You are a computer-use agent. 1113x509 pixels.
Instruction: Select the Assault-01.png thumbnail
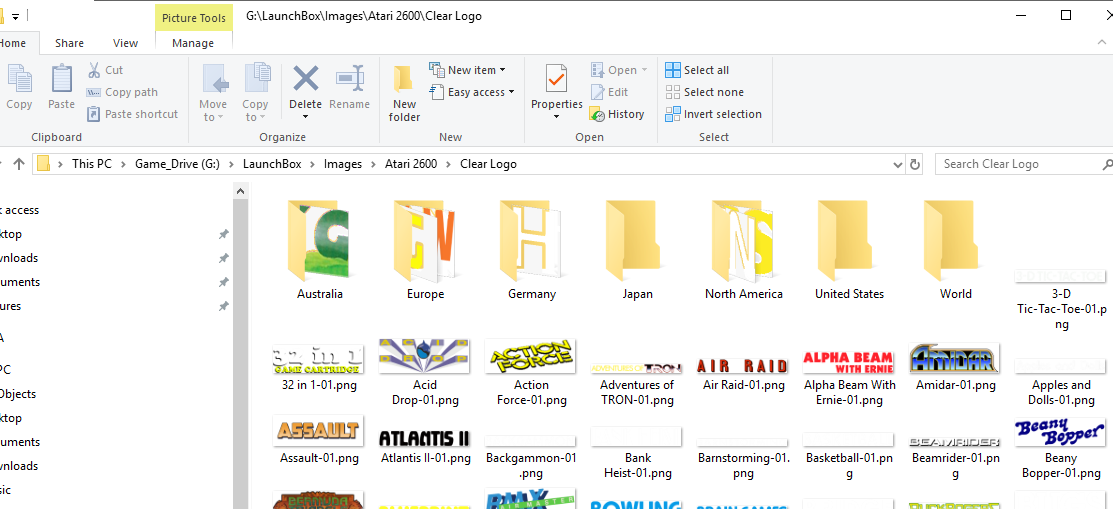[319, 431]
